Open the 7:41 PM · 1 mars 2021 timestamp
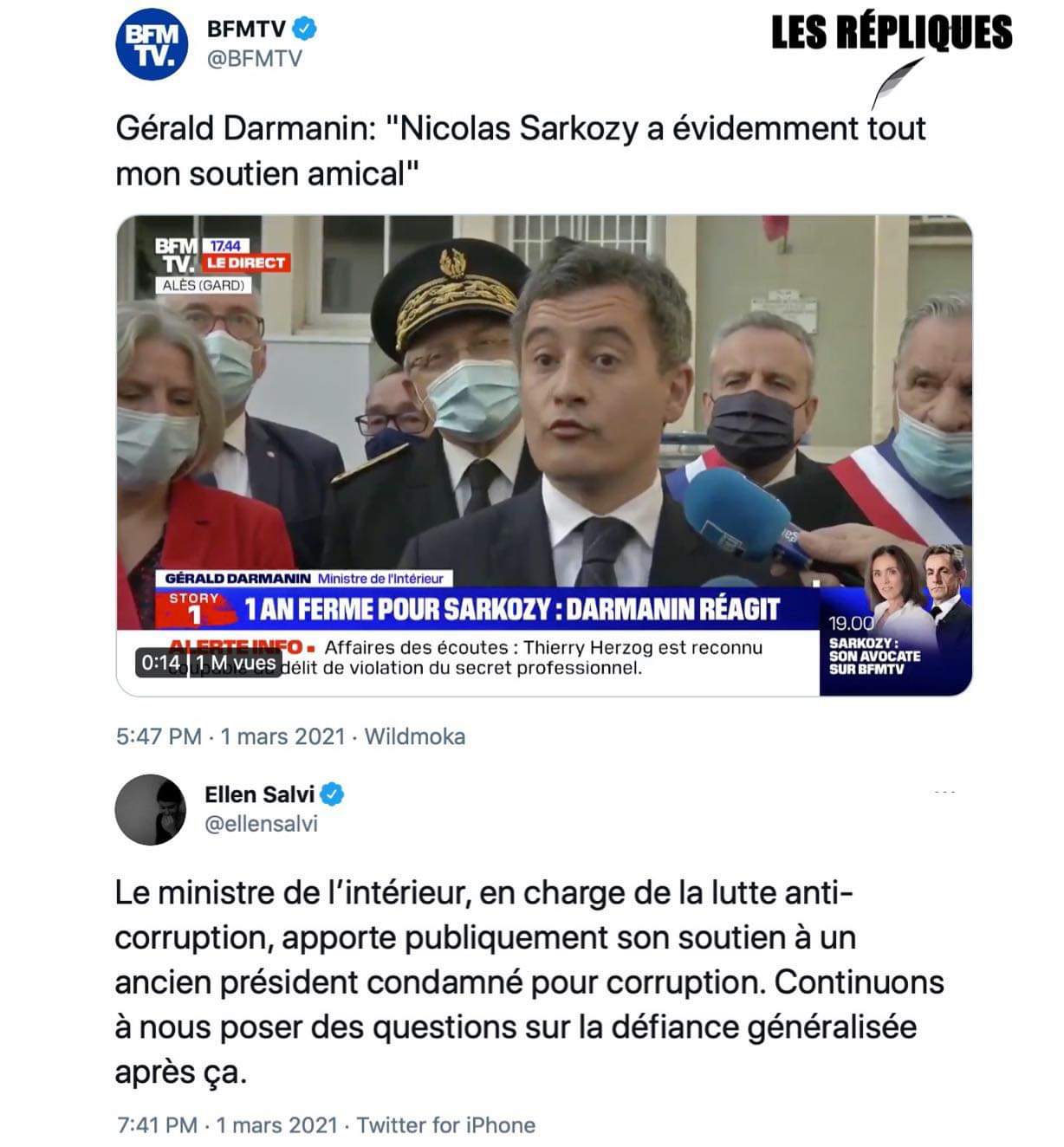This screenshot has height=1147, width=1064. pyautogui.click(x=227, y=1124)
